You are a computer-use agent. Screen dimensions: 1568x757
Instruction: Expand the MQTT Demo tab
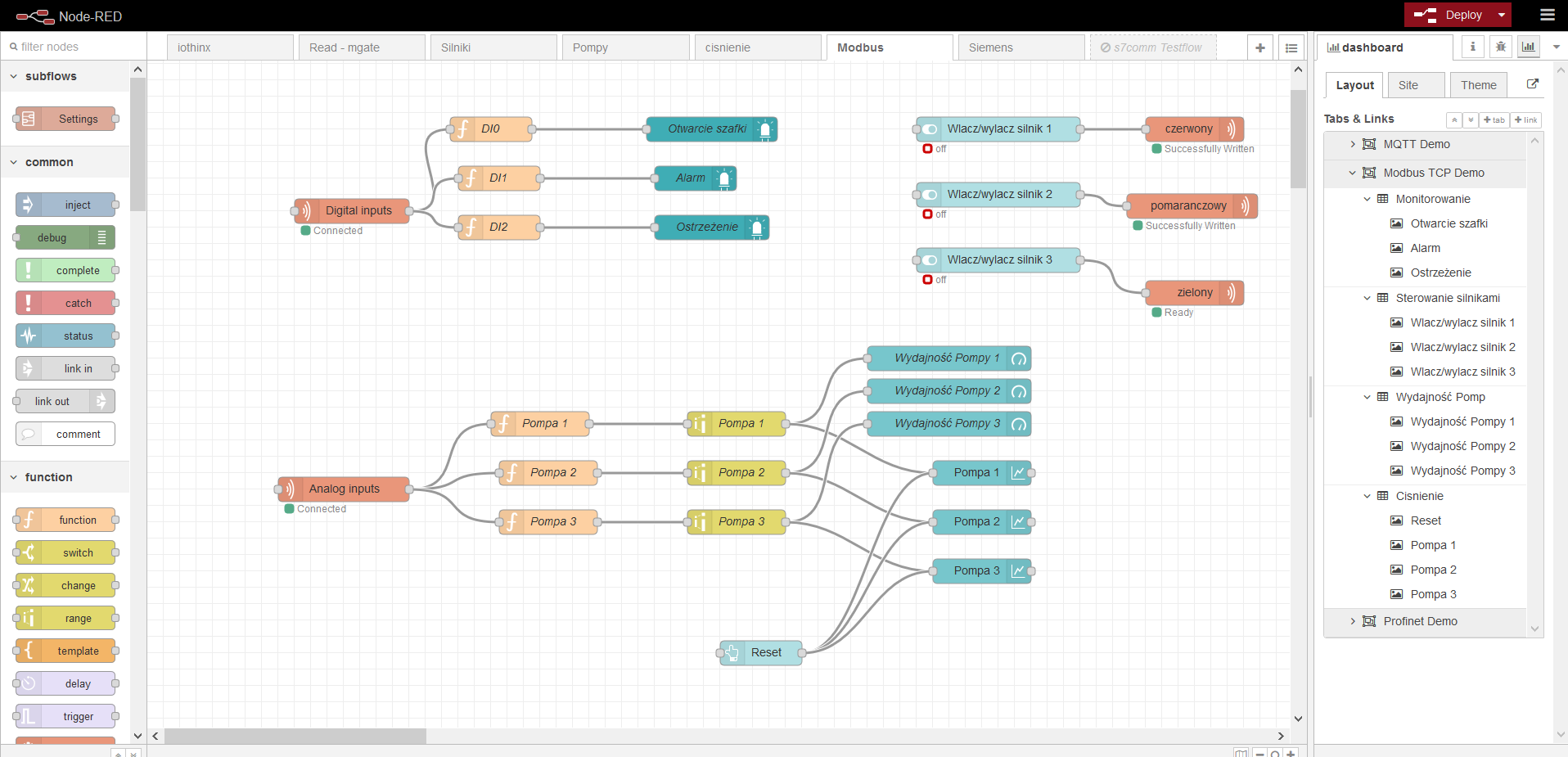pos(1353,144)
